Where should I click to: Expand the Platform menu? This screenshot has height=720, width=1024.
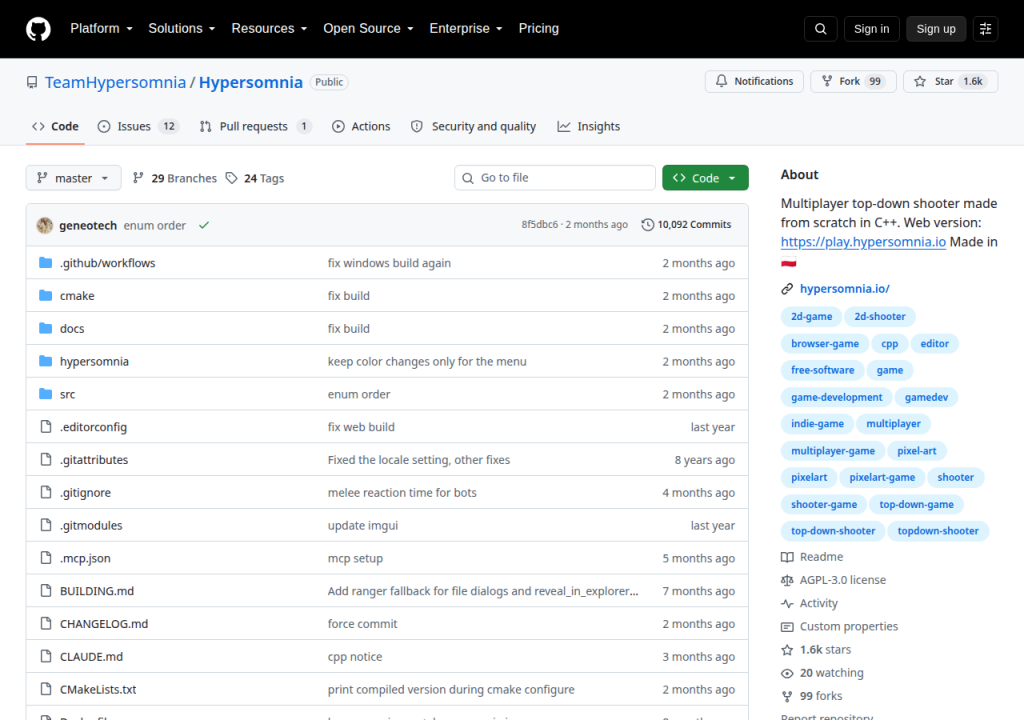coord(101,29)
